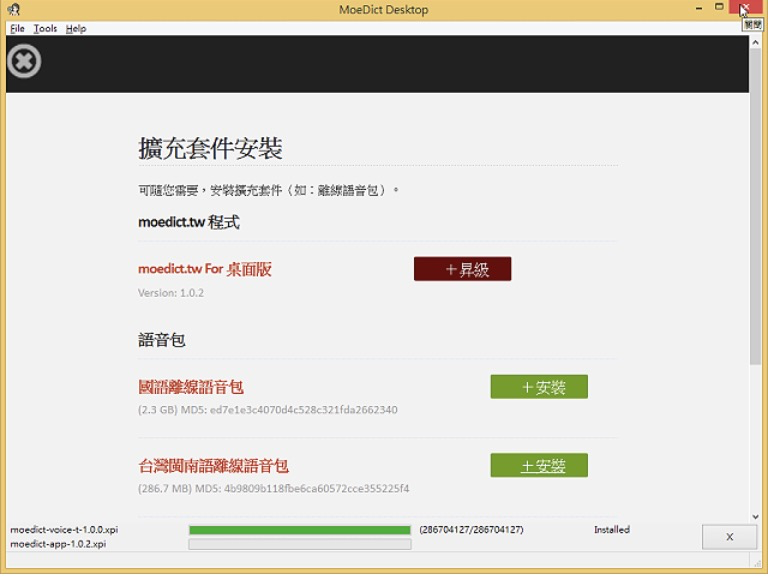The image size is (770, 576).
Task: Dismiss downloads with the X button at bottom
Action: [729, 537]
